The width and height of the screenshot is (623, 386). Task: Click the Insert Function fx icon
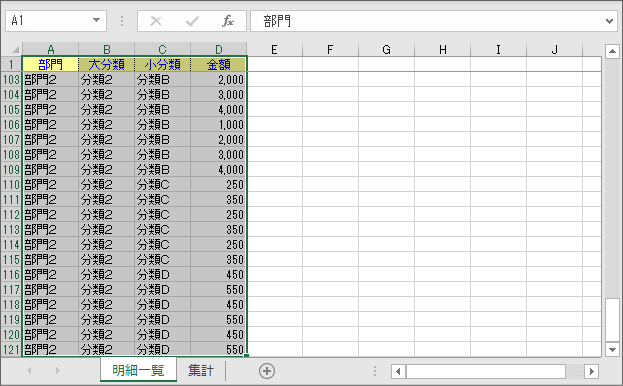tap(228, 21)
